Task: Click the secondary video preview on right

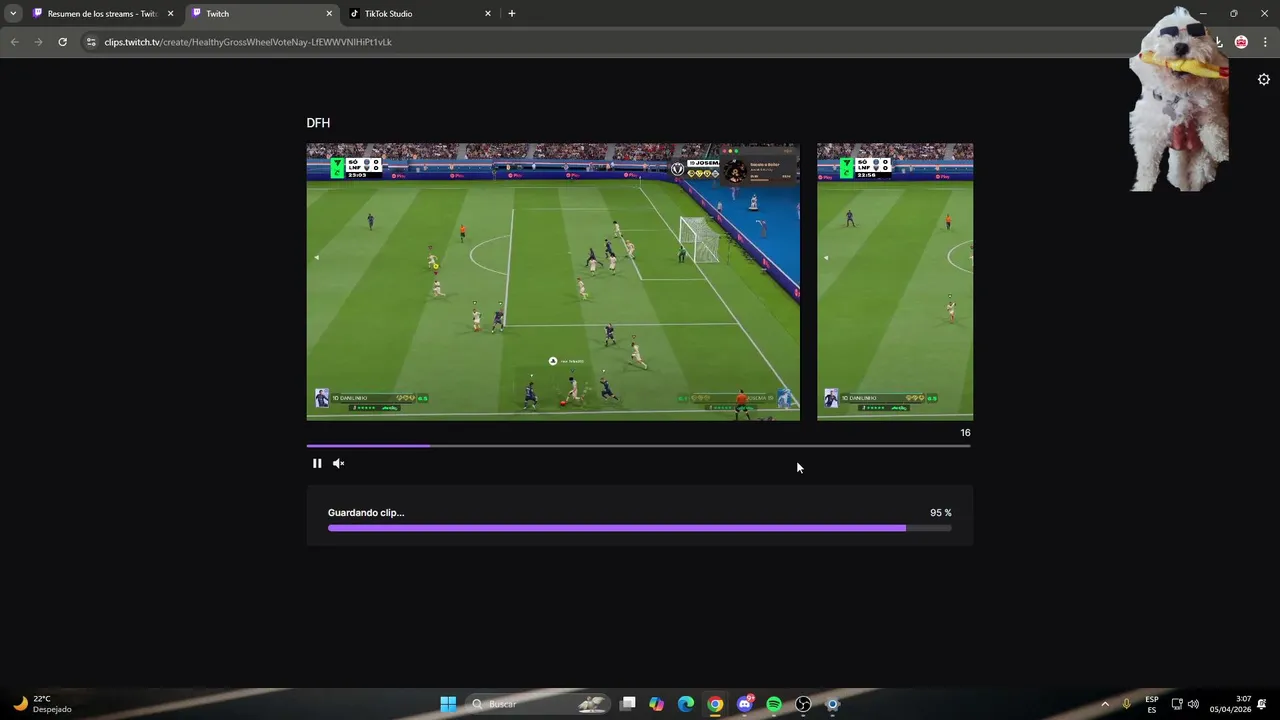Action: 895,281
